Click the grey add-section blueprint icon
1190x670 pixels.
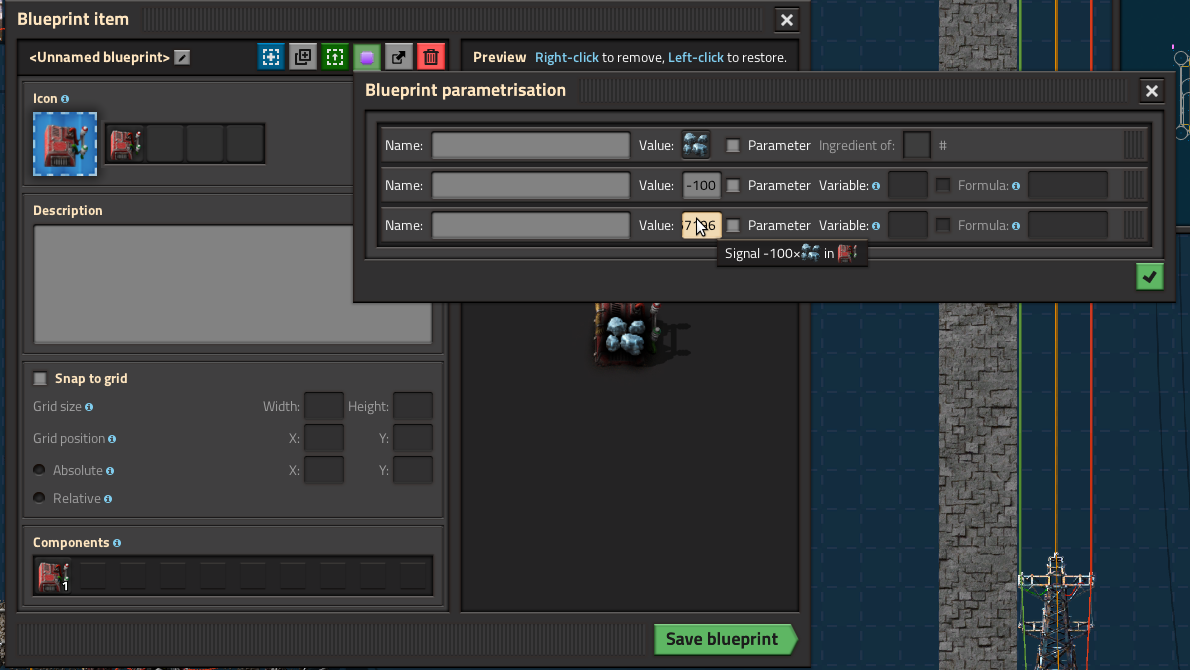[303, 57]
